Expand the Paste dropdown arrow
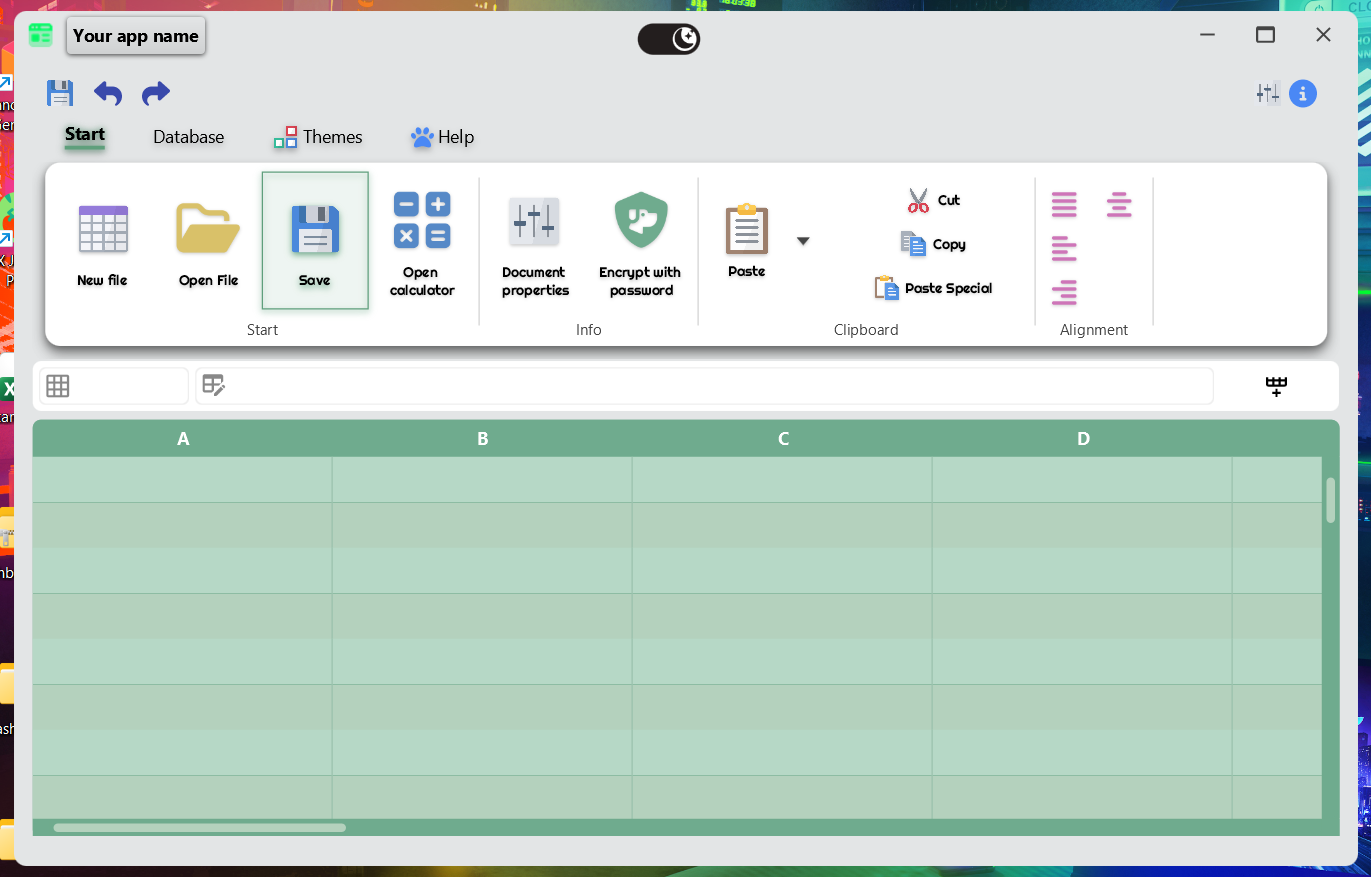Screen dimensions: 1371x877 (803, 241)
